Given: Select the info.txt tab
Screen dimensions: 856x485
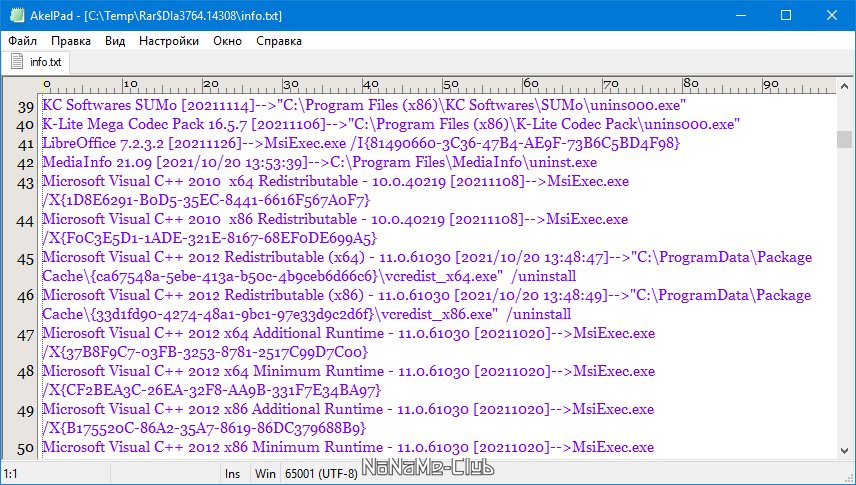Looking at the screenshot, I should [x=36, y=62].
